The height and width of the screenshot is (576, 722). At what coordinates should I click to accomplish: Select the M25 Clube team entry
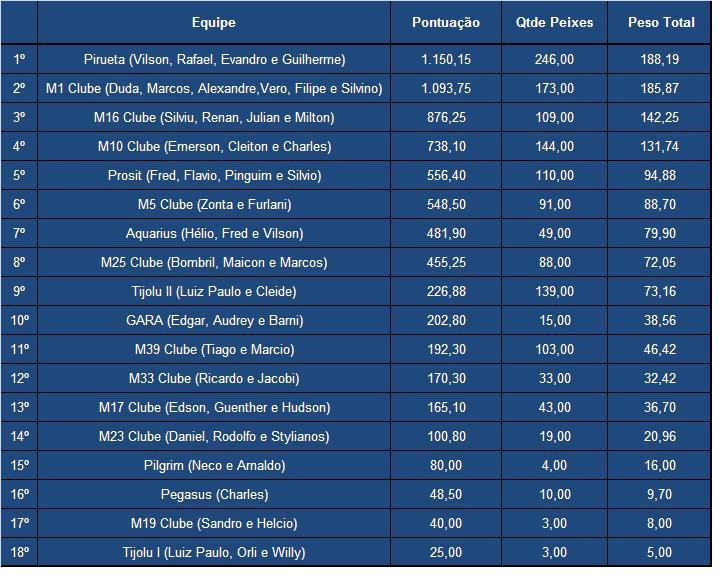pos(214,263)
